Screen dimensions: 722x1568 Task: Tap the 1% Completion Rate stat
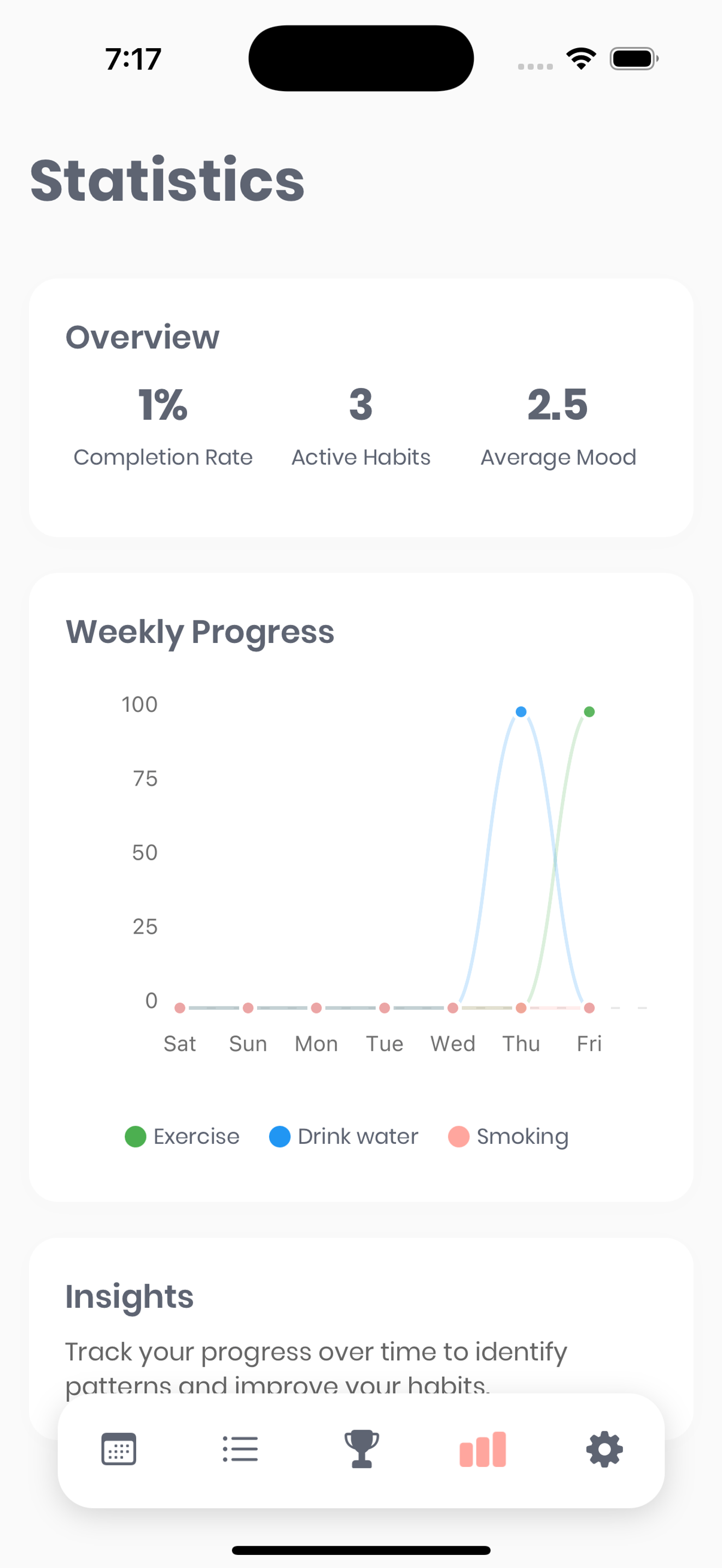163,425
